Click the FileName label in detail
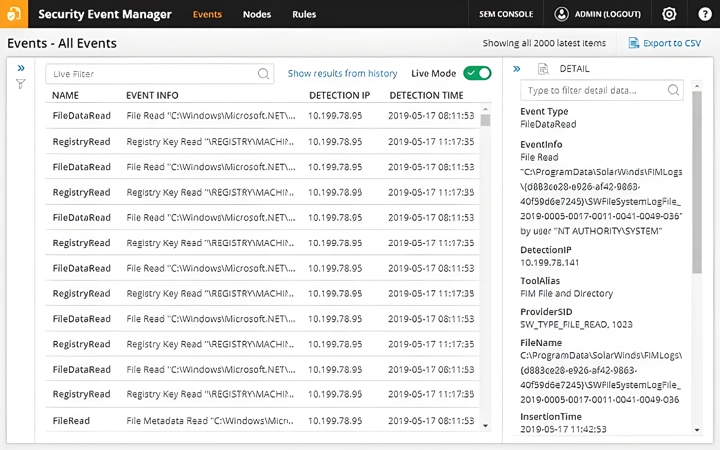The width and height of the screenshot is (720, 450). coord(541,343)
